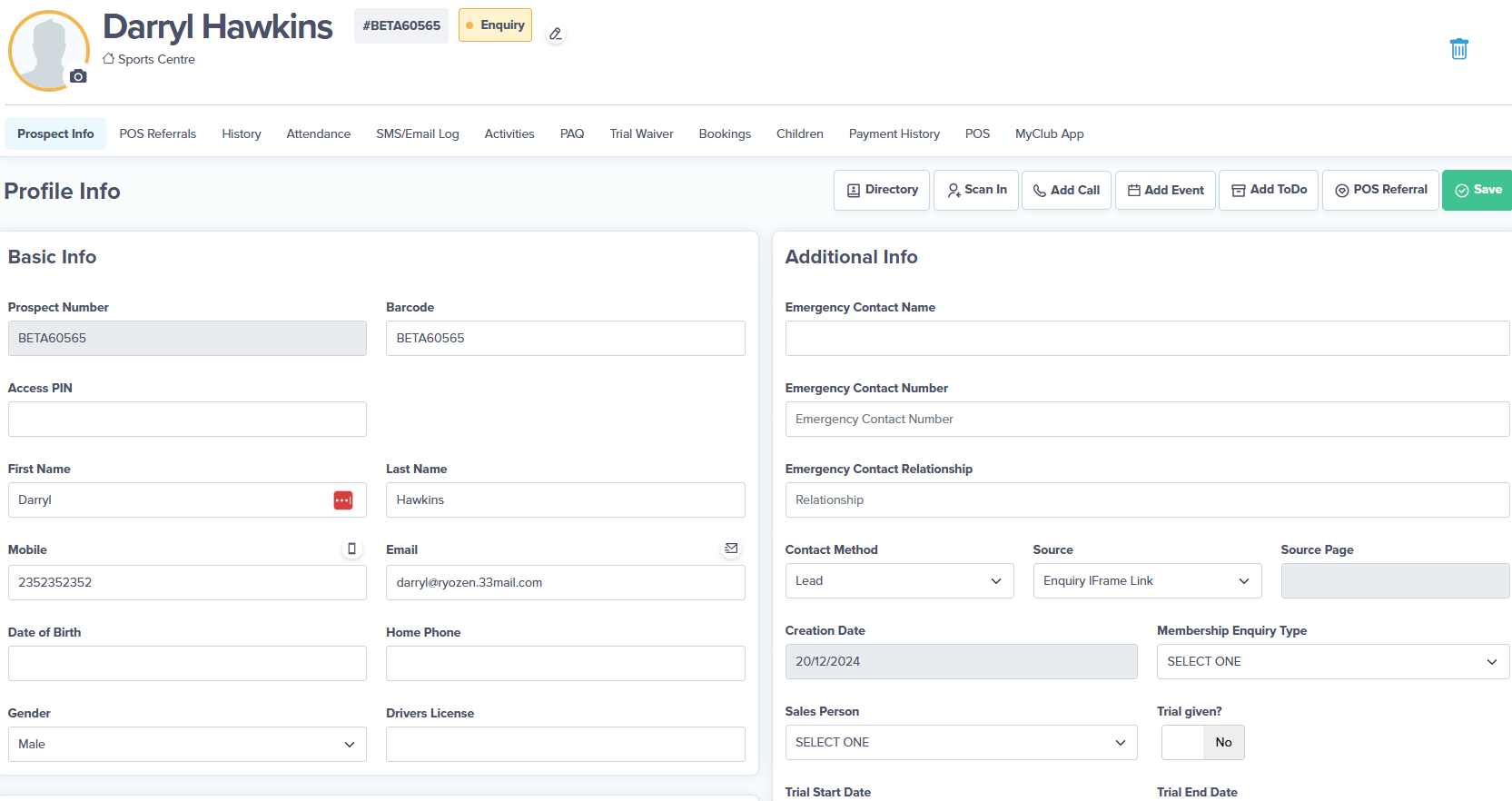Click the Source Page field
The image size is (1512, 801).
point(1395,581)
